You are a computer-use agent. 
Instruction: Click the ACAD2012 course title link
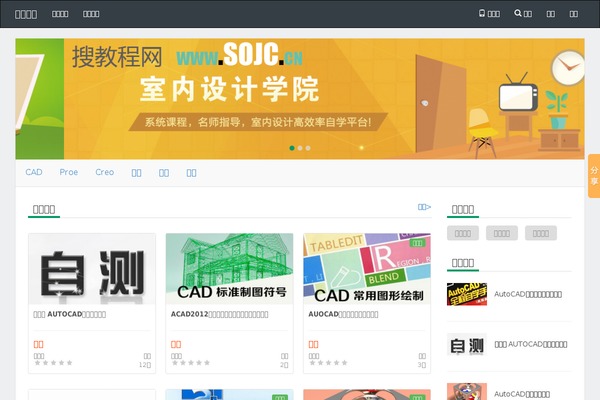click(x=220, y=314)
